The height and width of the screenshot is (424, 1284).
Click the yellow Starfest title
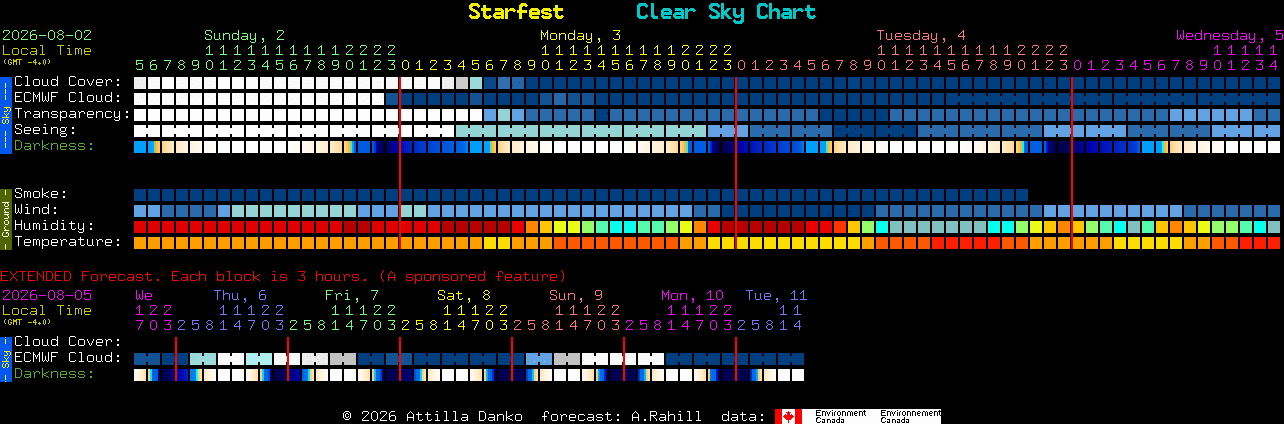(516, 12)
